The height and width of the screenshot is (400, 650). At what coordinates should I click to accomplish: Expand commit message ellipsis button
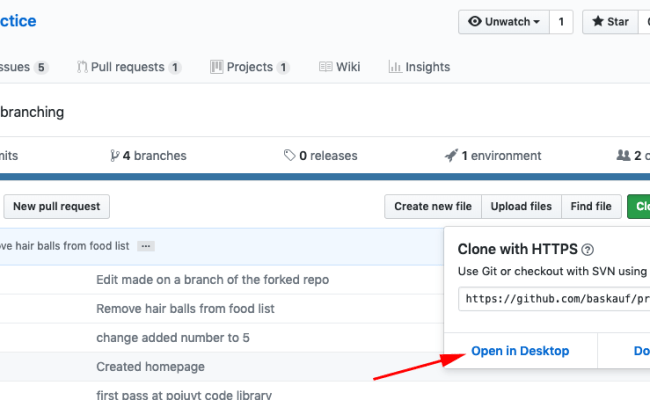146,246
